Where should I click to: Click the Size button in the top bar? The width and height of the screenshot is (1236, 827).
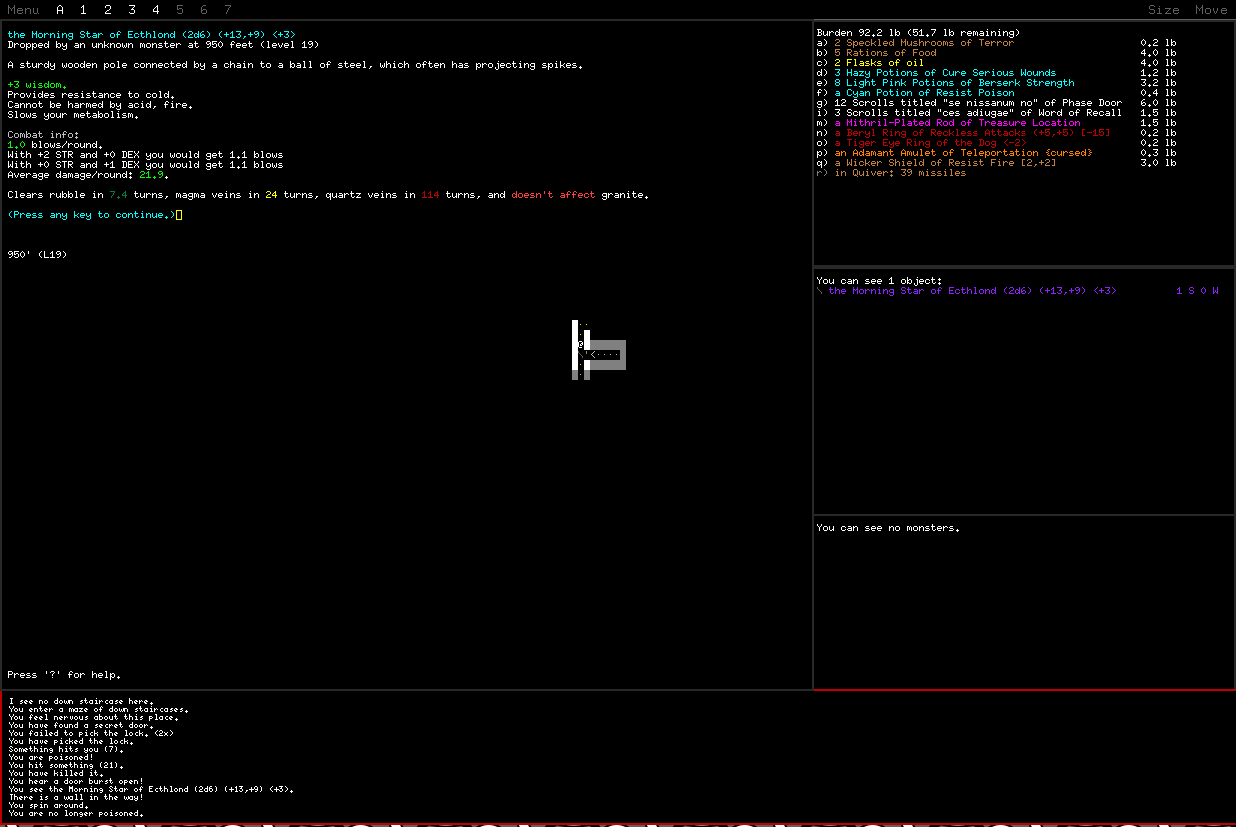click(x=1163, y=9)
